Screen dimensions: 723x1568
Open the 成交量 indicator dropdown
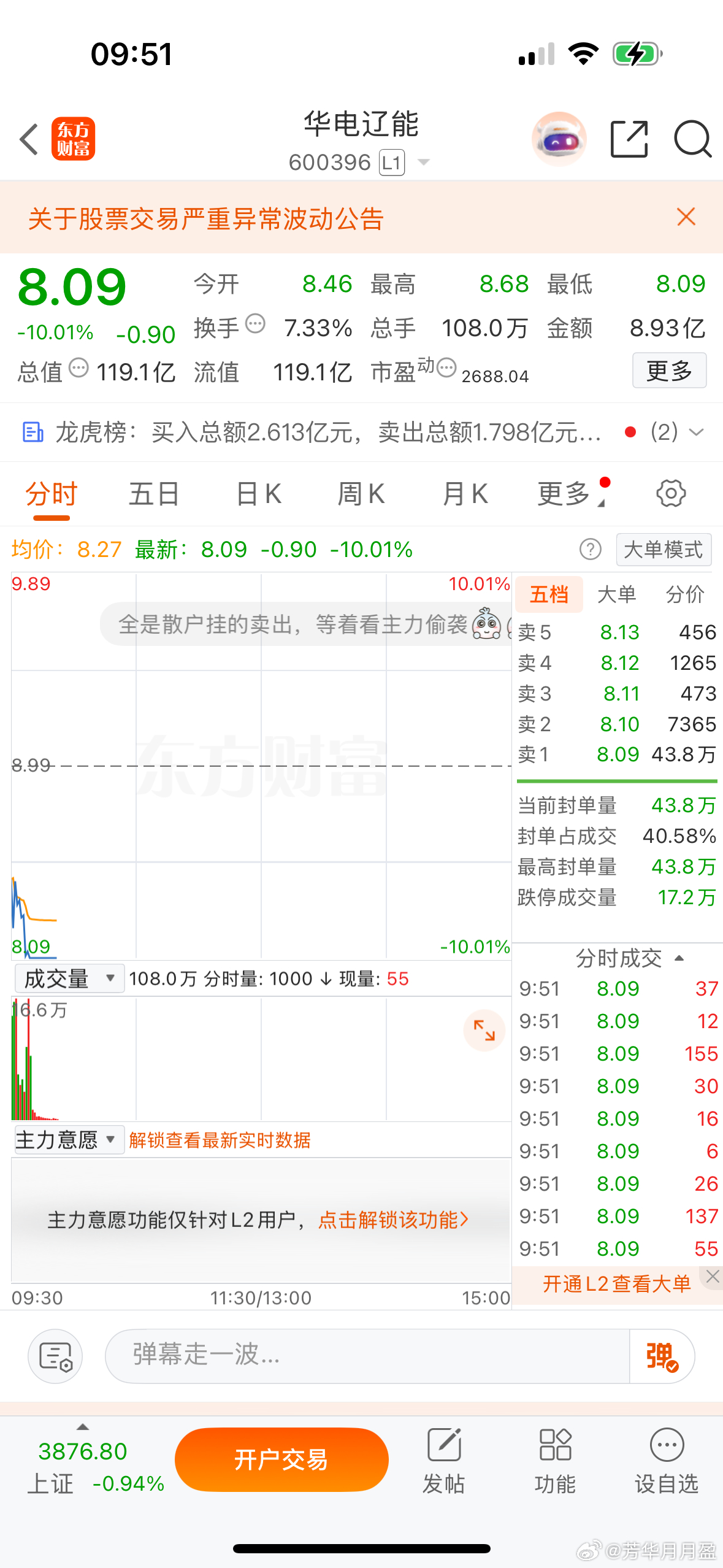[x=69, y=978]
